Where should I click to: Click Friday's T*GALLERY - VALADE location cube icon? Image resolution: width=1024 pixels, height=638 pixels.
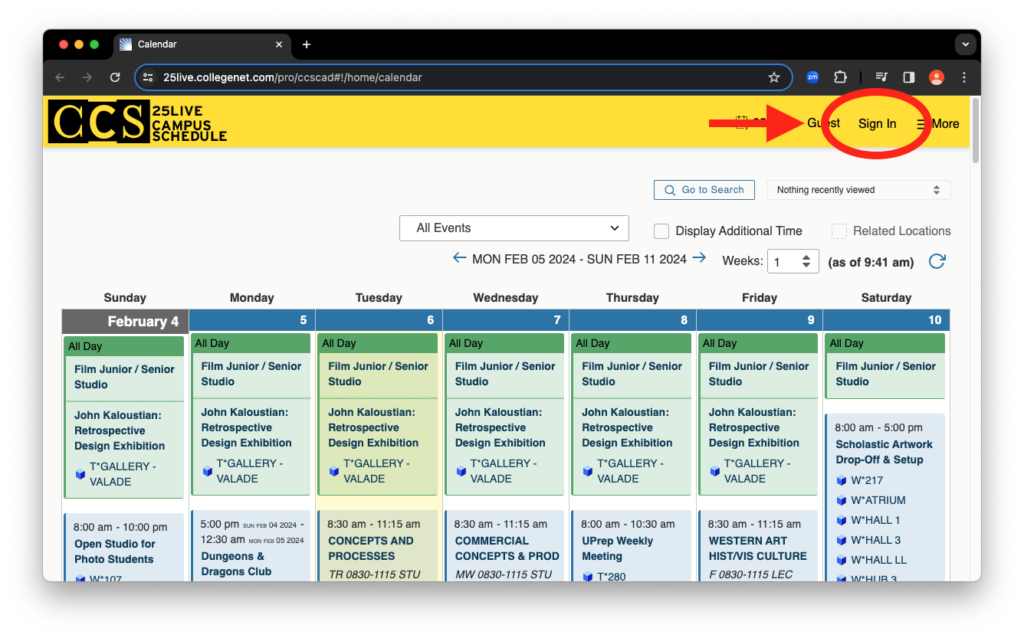click(715, 471)
